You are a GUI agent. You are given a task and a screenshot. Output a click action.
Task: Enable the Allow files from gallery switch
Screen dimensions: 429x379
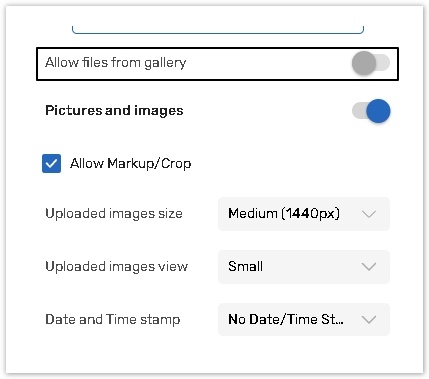click(371, 63)
